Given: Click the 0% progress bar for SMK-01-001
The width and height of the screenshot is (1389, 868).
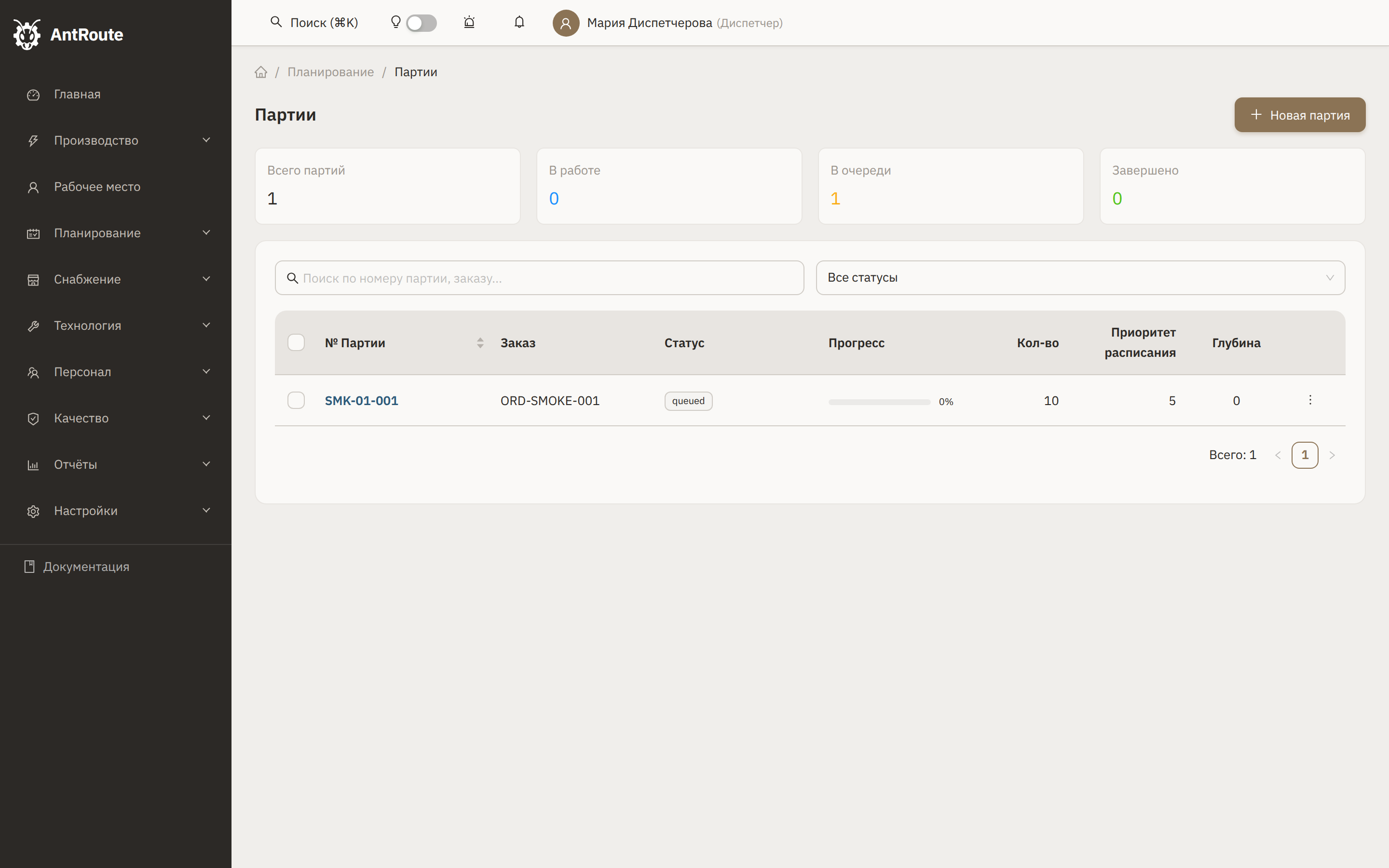Looking at the screenshot, I should point(879,402).
